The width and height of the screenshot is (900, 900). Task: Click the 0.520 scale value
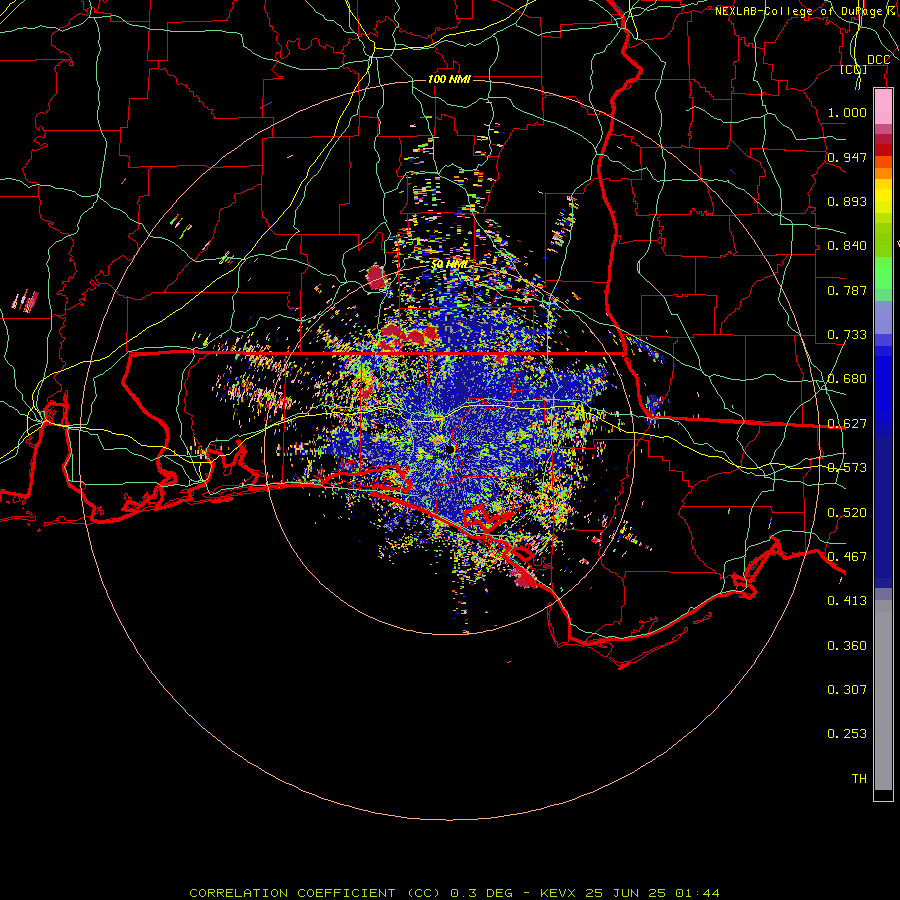pyautogui.click(x=847, y=513)
